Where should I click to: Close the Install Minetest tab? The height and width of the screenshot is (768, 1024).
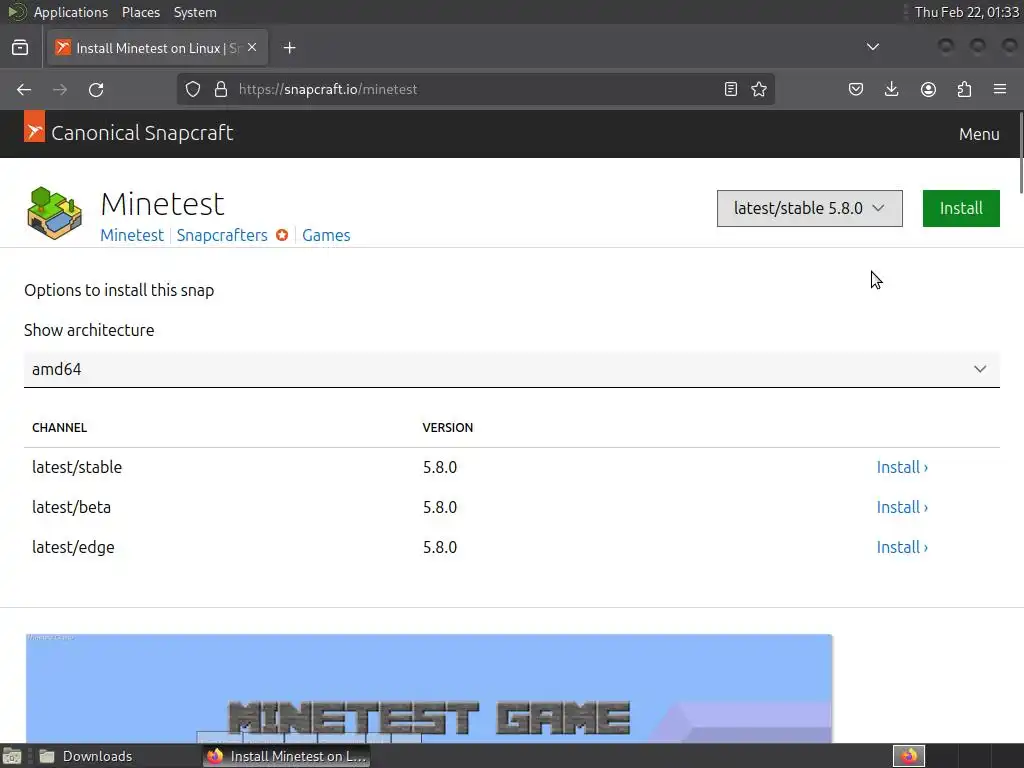click(252, 48)
